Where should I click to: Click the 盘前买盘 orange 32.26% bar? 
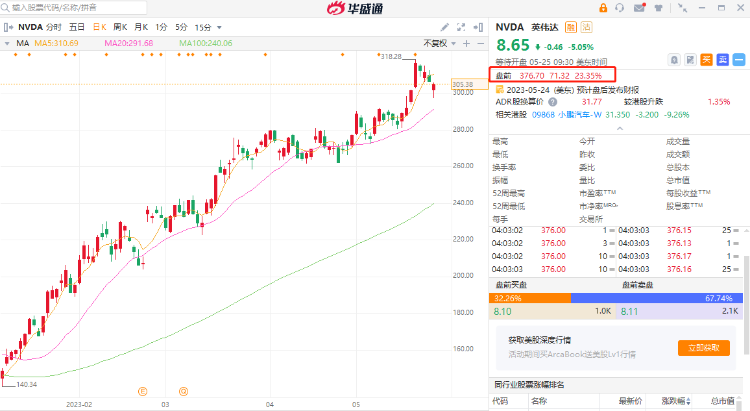coord(530,298)
